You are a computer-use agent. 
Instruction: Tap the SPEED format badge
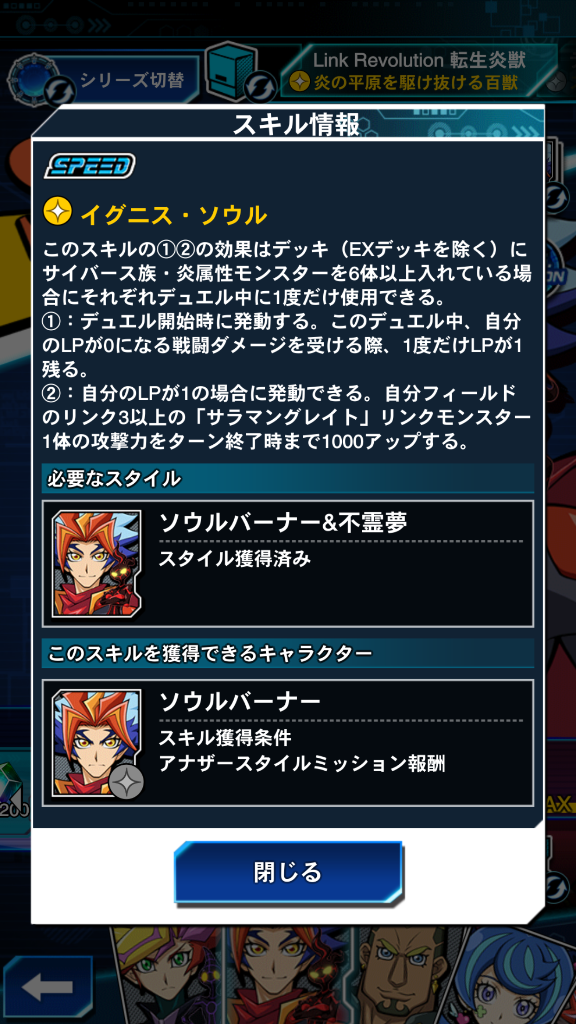[x=89, y=167]
